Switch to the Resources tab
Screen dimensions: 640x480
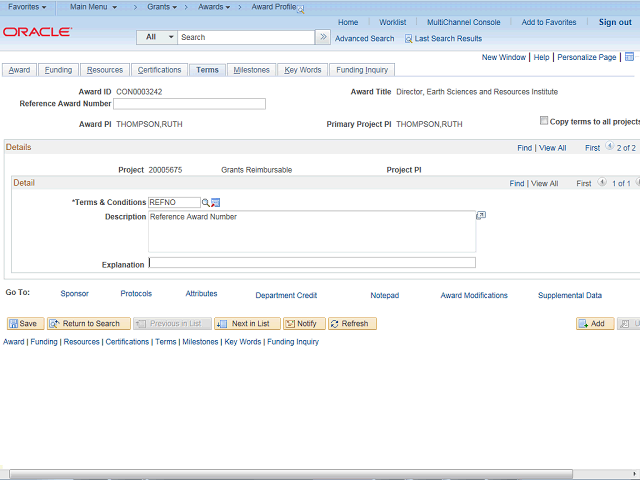pos(105,70)
